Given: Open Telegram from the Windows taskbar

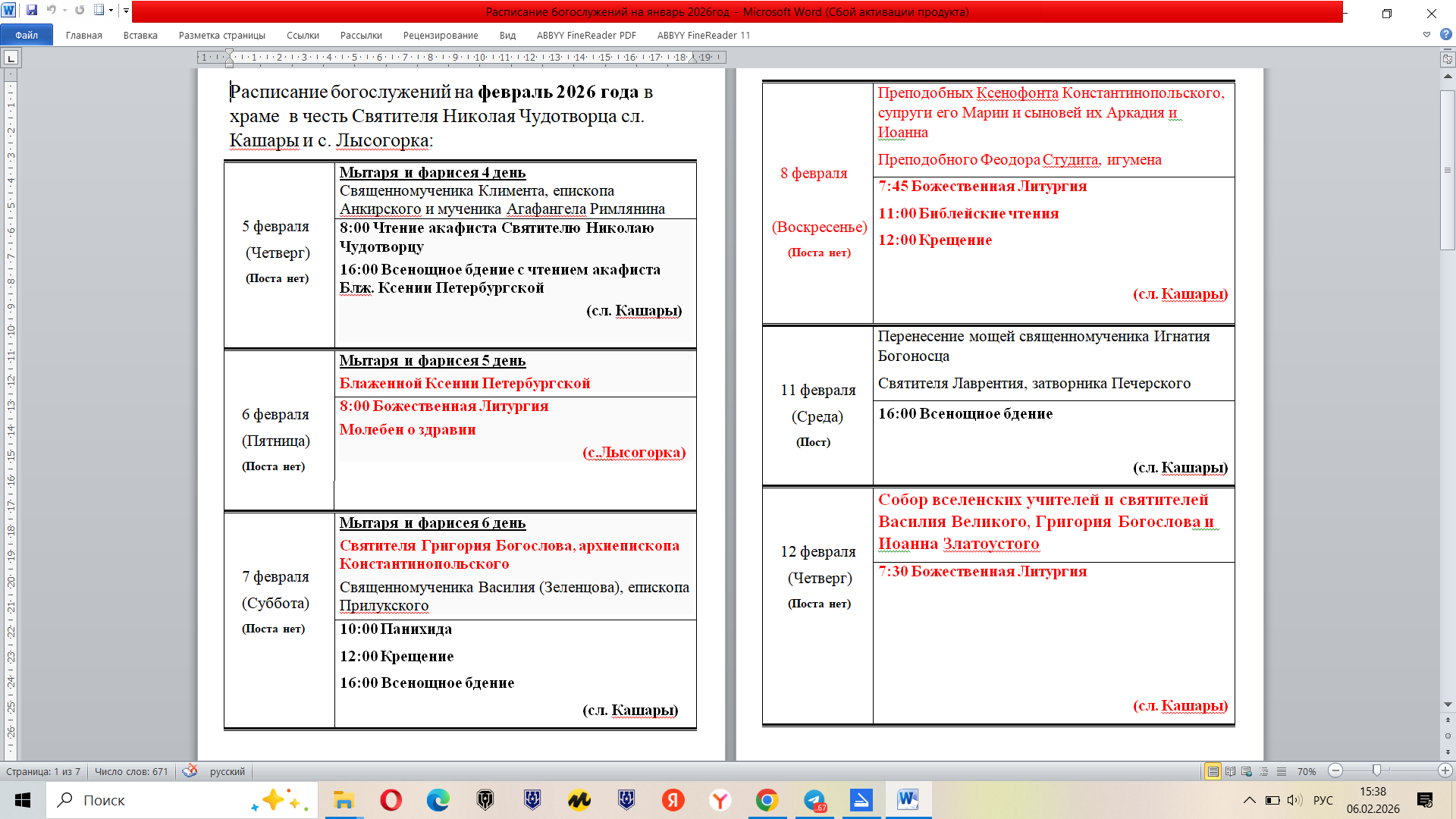Looking at the screenshot, I should [814, 800].
